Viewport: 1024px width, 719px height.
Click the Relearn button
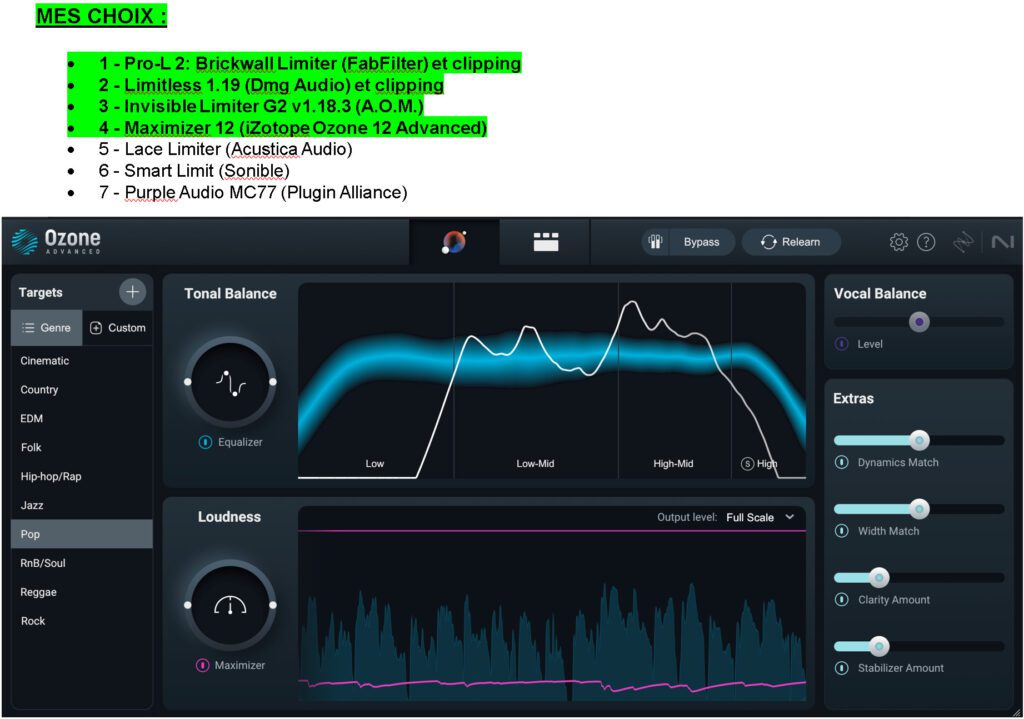790,242
